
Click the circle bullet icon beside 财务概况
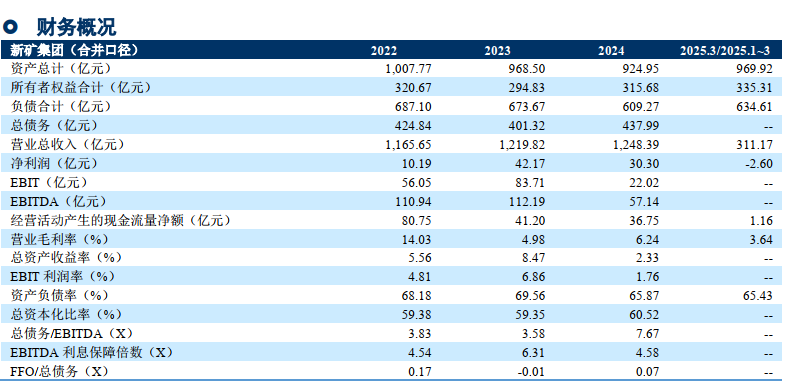click(11, 26)
